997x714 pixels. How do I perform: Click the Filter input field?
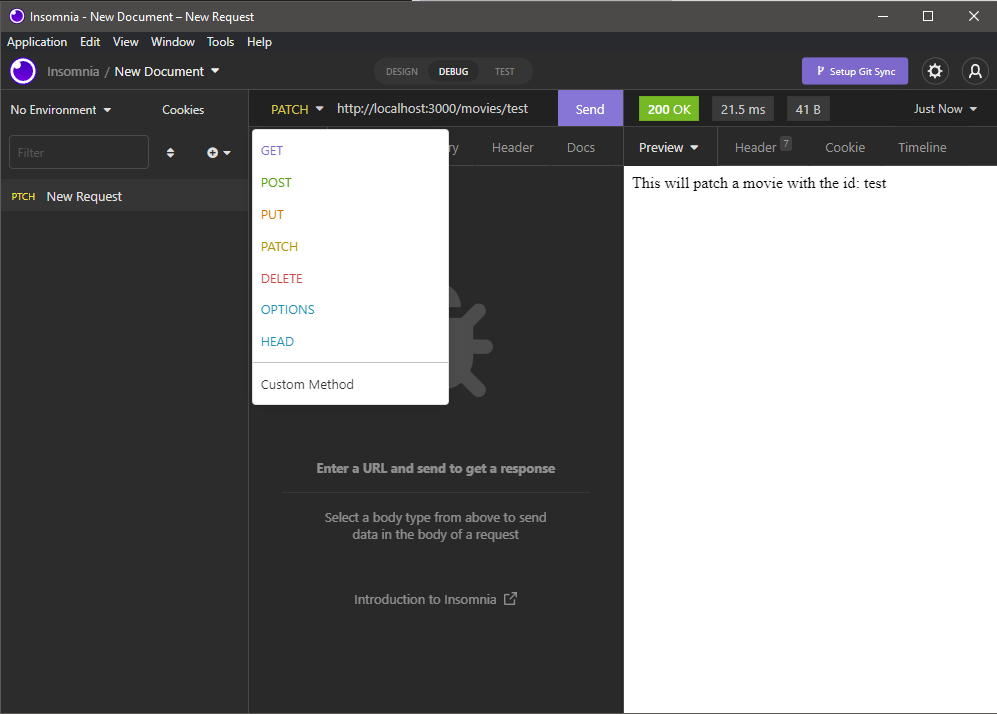(x=79, y=152)
